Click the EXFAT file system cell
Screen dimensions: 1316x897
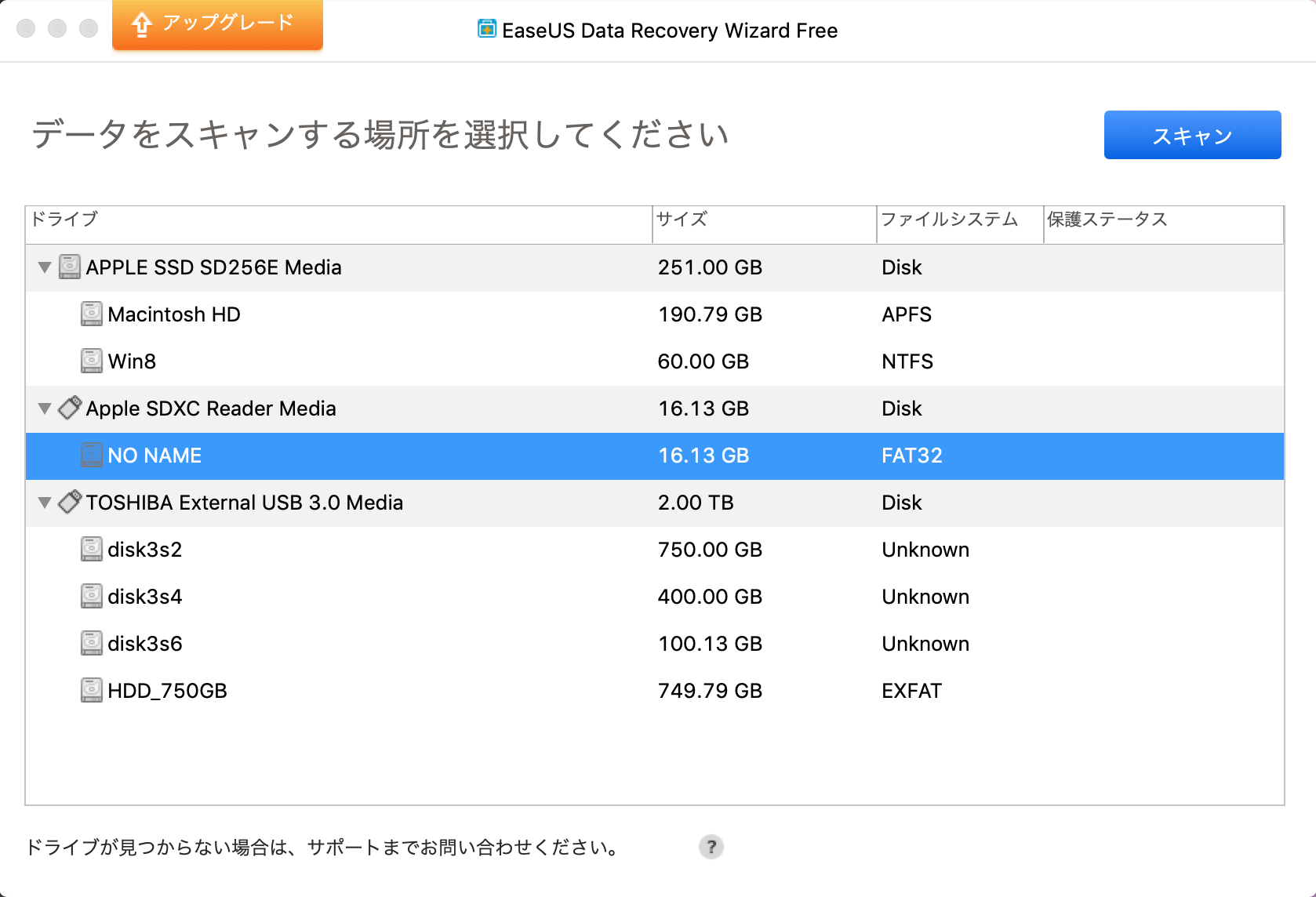pos(911,691)
